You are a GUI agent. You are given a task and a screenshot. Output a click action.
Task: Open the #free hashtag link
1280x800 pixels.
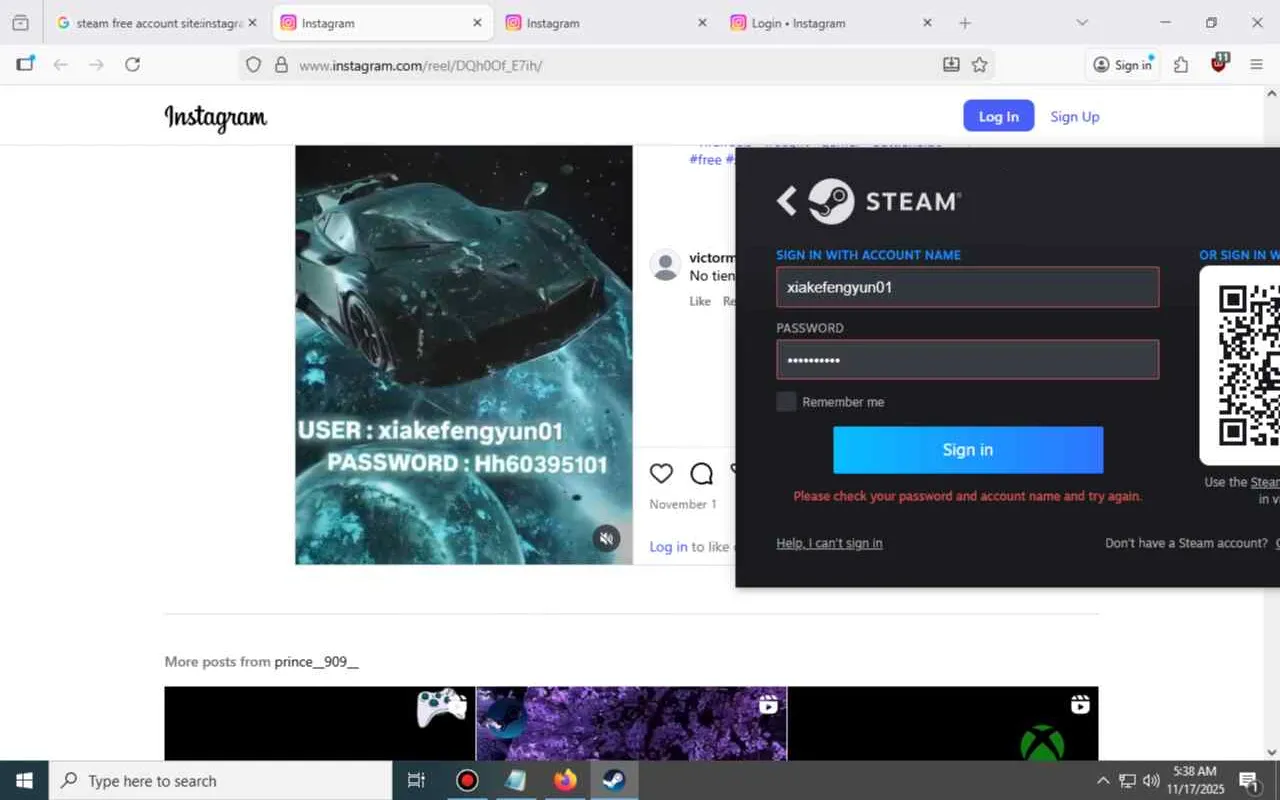pos(705,160)
